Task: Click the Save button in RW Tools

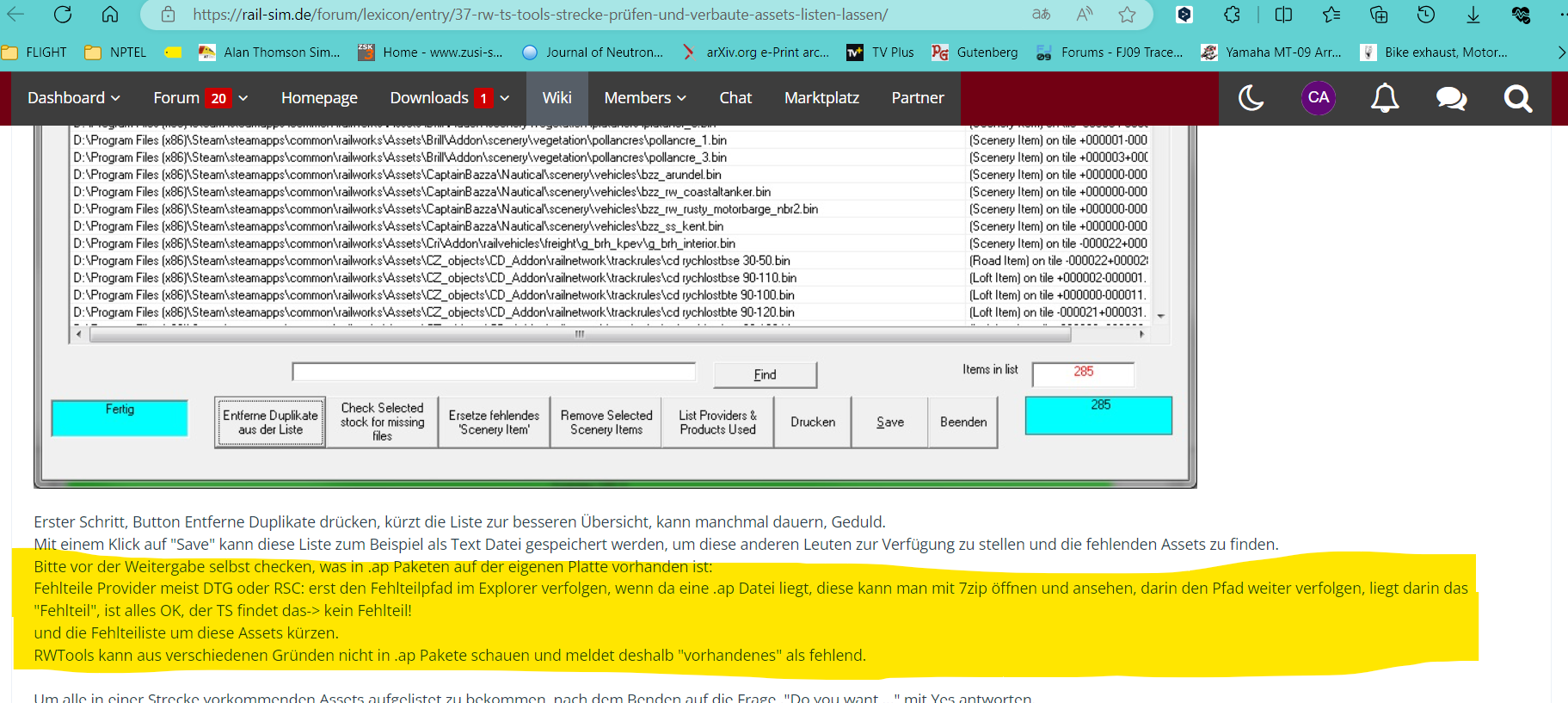Action: [890, 422]
